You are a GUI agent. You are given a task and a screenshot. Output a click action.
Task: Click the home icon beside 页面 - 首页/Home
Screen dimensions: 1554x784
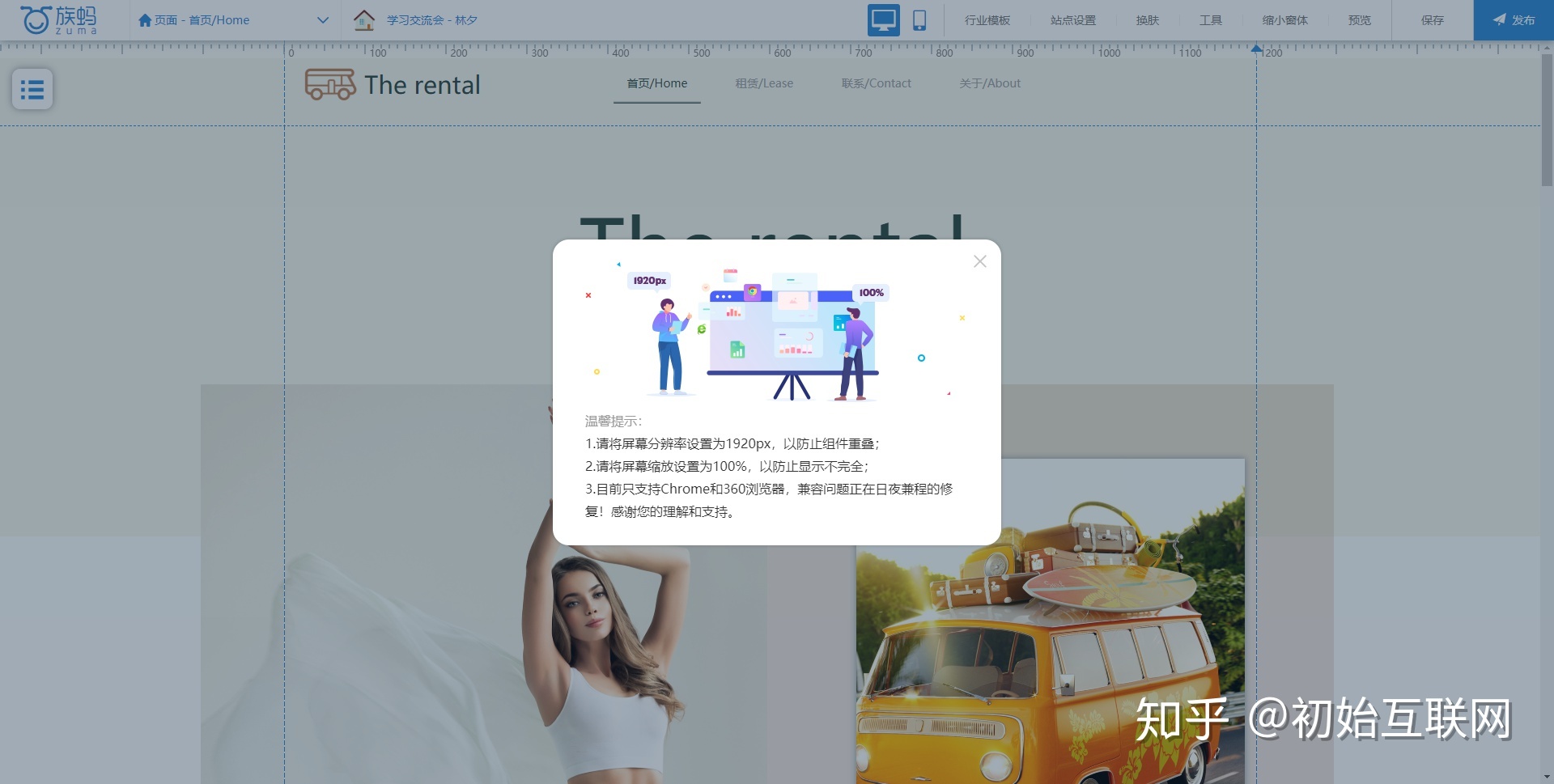pyautogui.click(x=146, y=19)
